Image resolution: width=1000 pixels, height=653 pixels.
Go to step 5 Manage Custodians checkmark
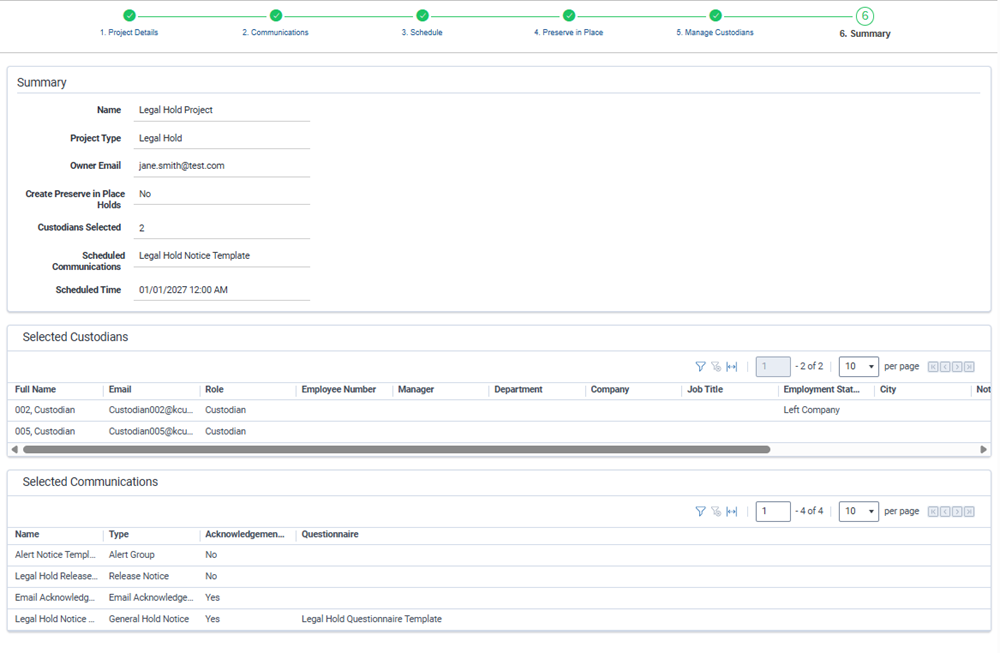(716, 15)
